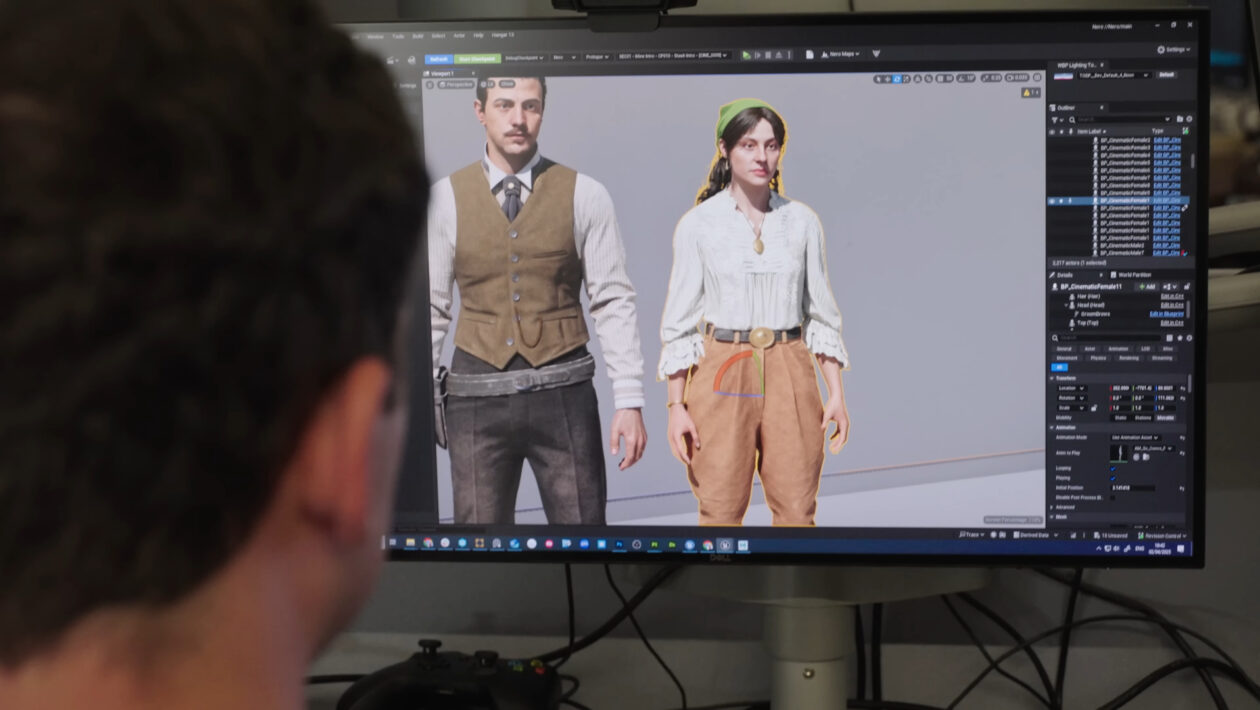Open the Location type dropdown
Image resolution: width=1260 pixels, height=710 pixels.
click(1073, 388)
